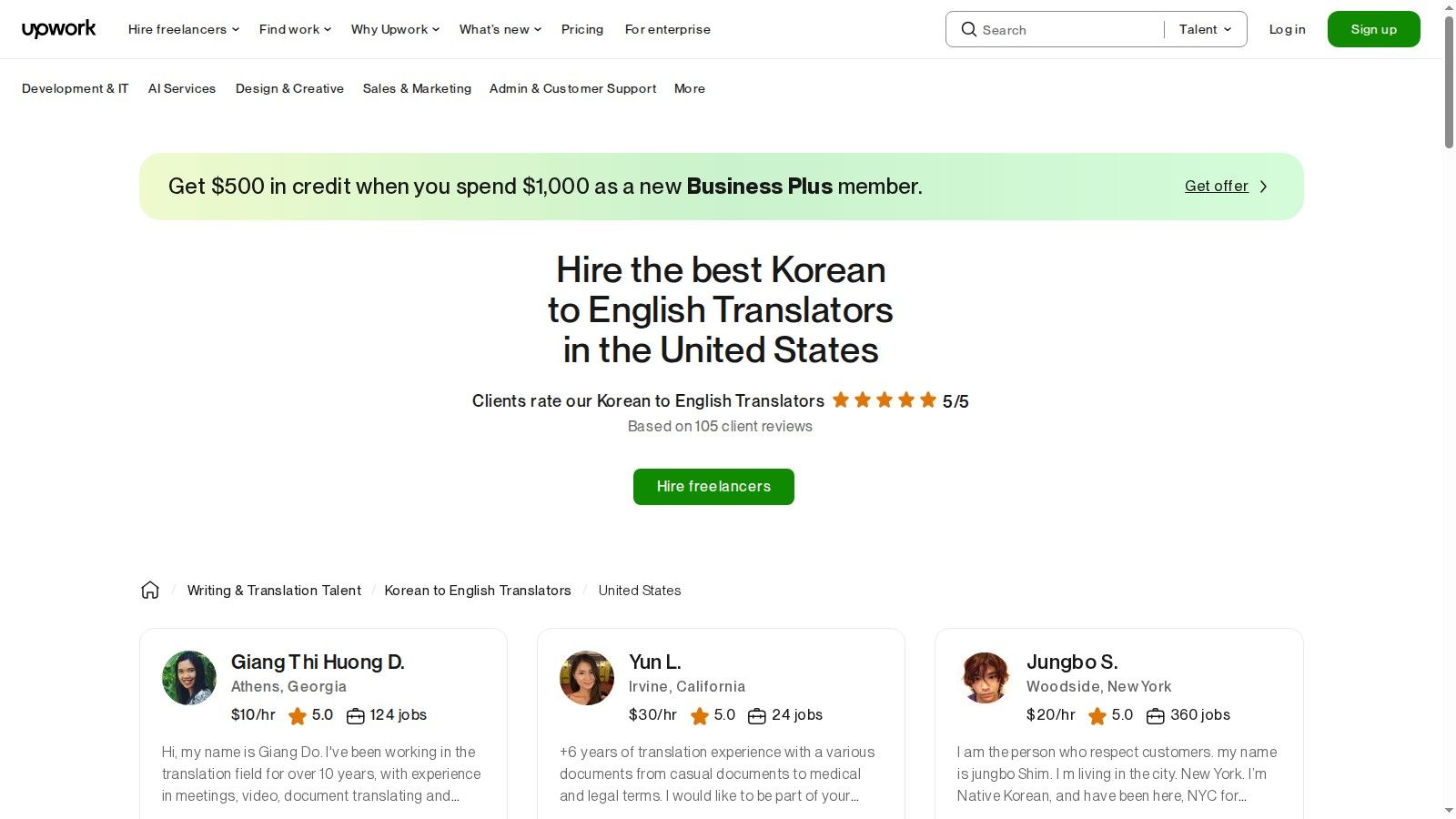The image size is (1456, 819).
Task: Click the search magnifier icon
Action: [969, 29]
